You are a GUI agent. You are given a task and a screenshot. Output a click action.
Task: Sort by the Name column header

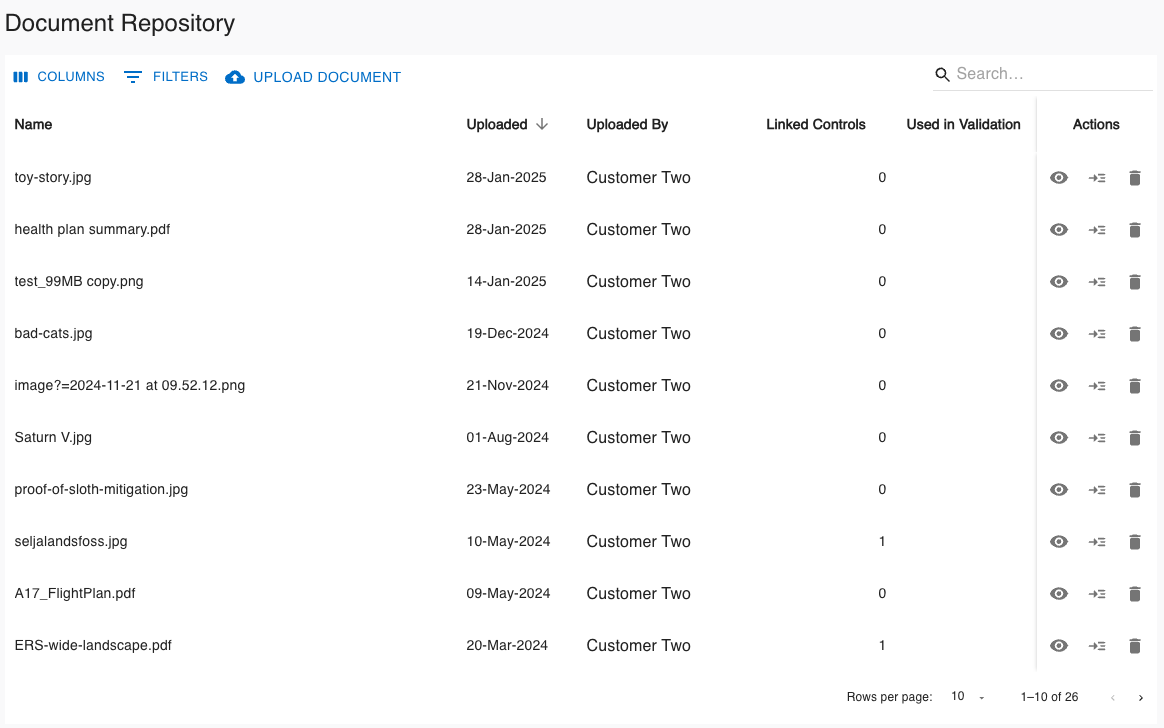pyautogui.click(x=32, y=124)
